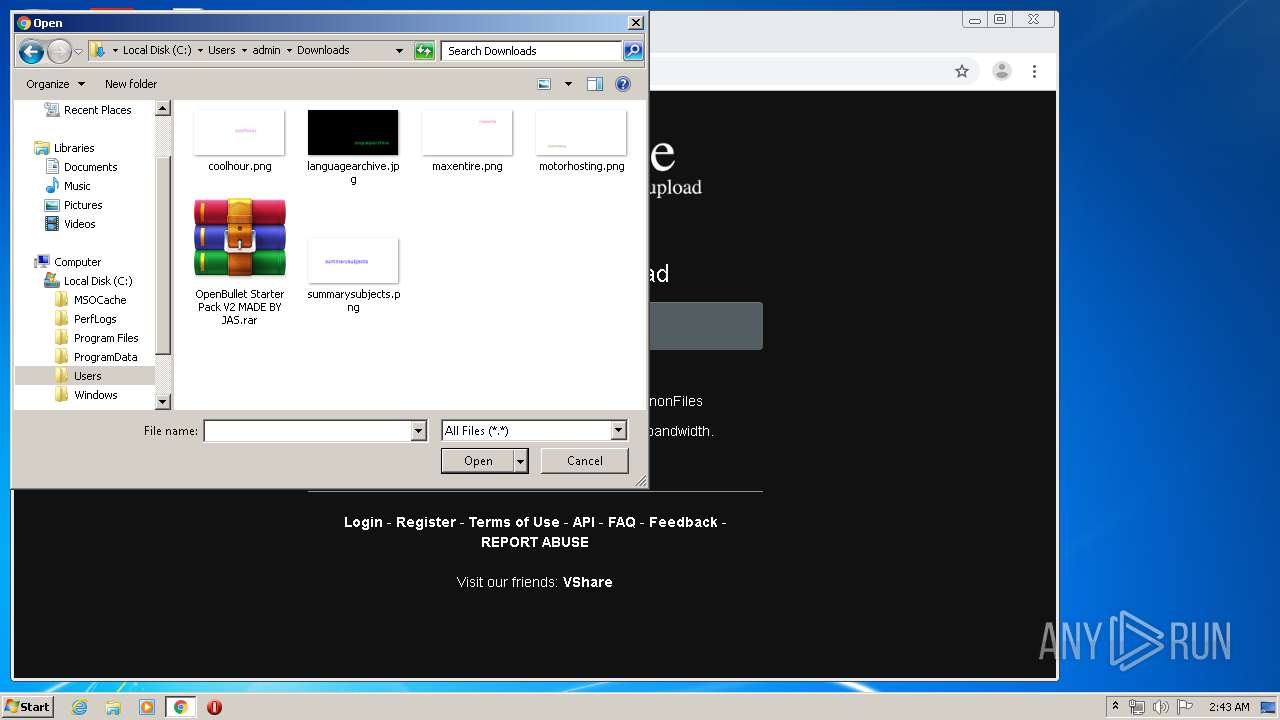This screenshot has height=720, width=1280.
Task: Open the All Files type dropdown
Action: 534,431
